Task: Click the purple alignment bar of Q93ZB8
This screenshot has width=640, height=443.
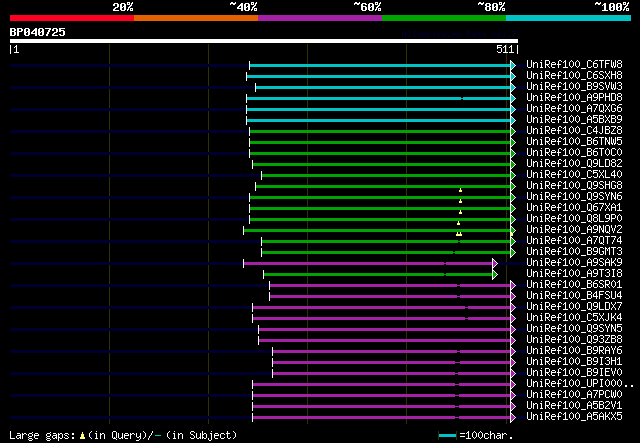Action: pyautogui.click(x=384, y=341)
